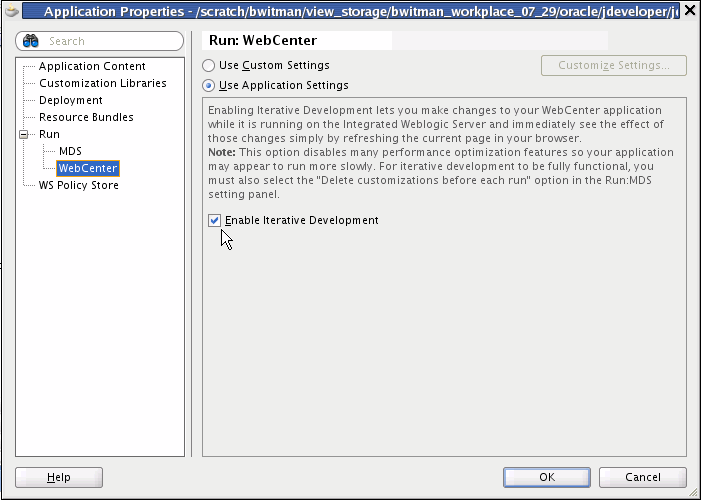Confirm with the OK button
This screenshot has height=500, width=701.
coord(547,477)
